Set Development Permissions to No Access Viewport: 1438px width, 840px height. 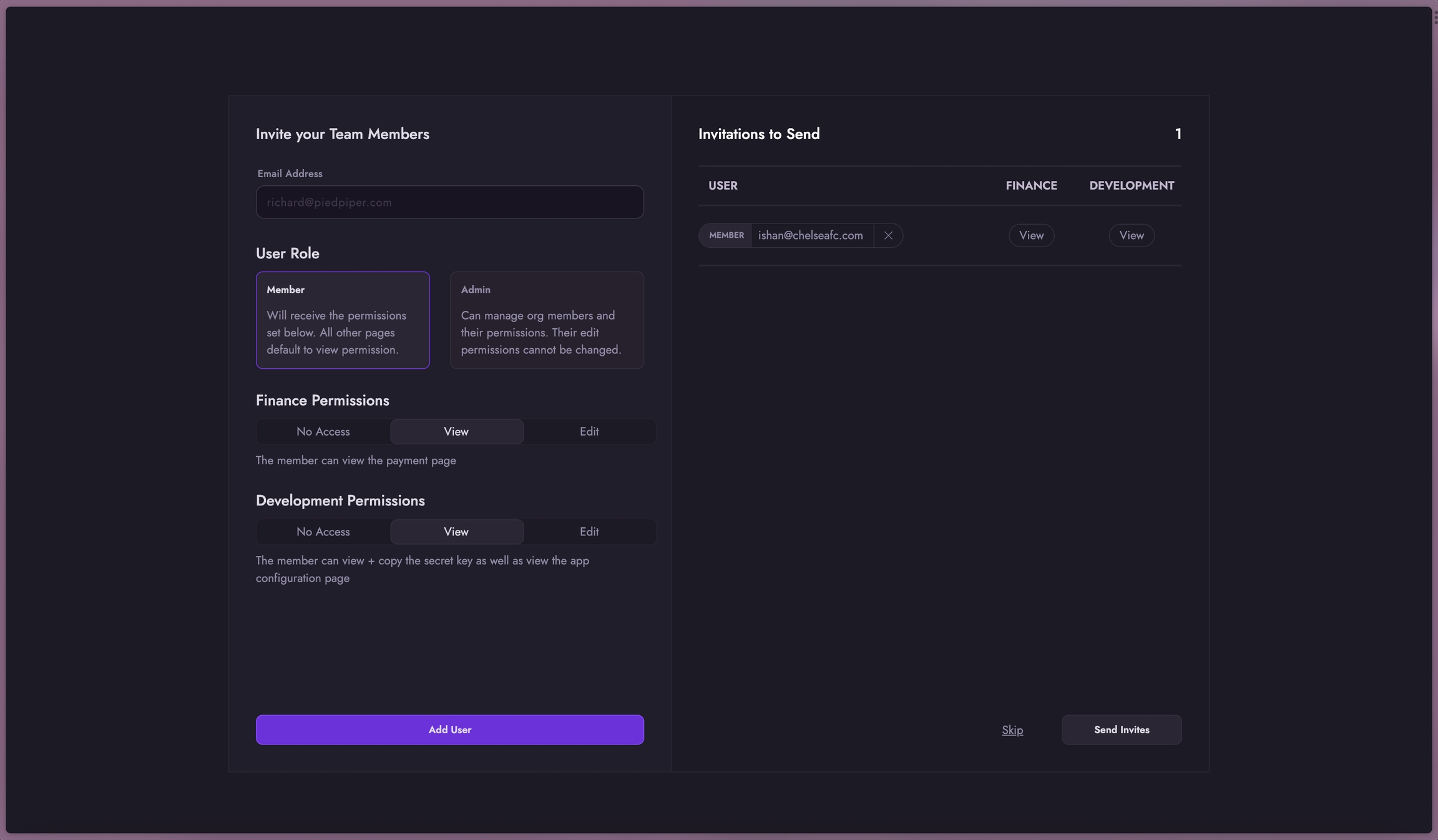tap(323, 532)
